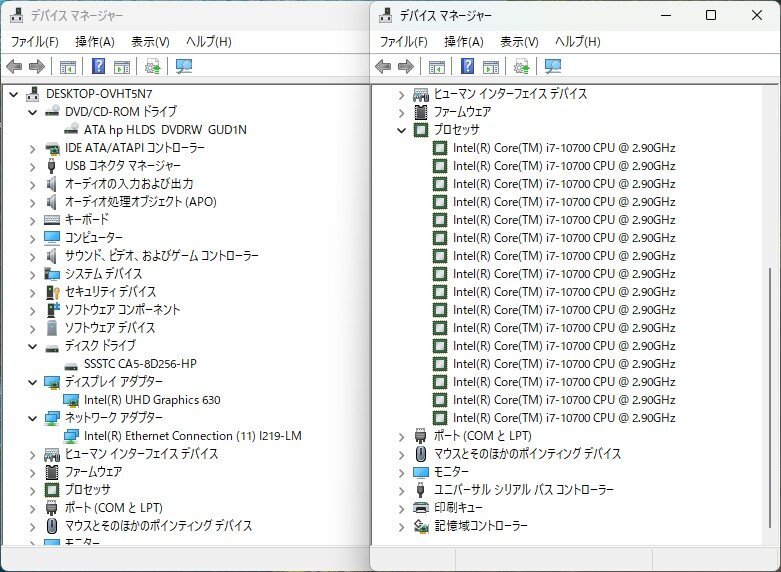The image size is (781, 572).
Task: Select マウスとそのほかのポインティング デバイス in left window
Action: (159, 525)
